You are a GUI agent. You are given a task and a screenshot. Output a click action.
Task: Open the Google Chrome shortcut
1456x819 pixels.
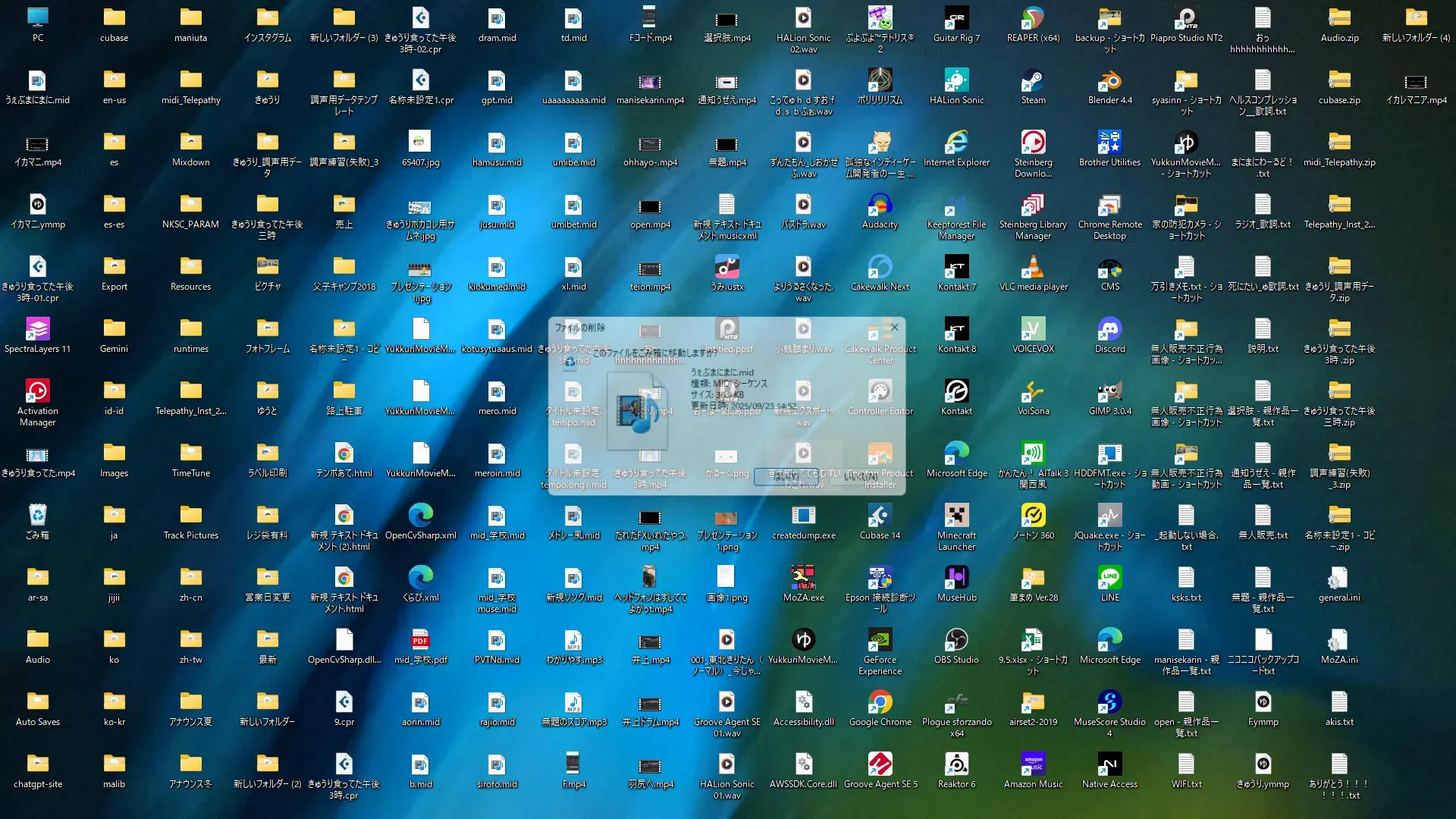[880, 702]
